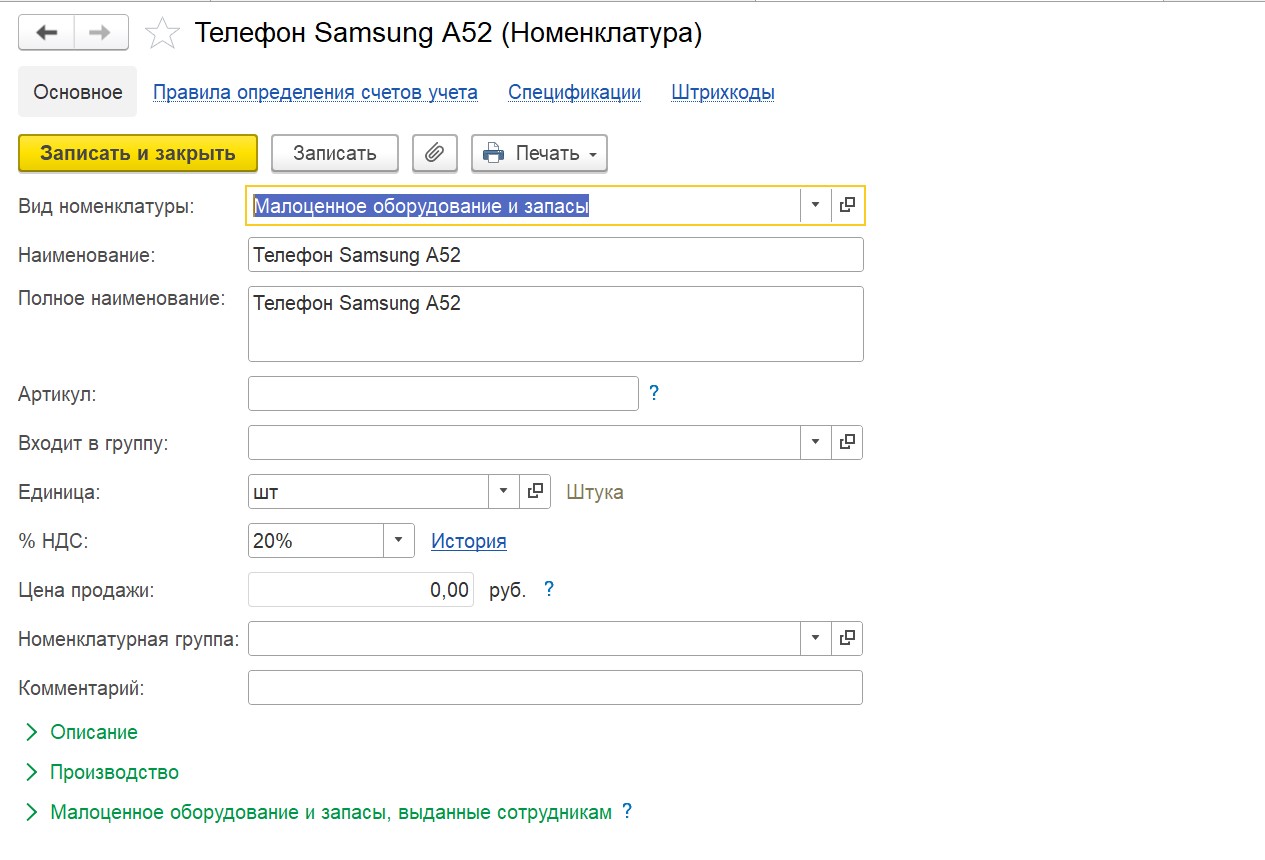Click the 'Телефон Samsung A52 (Номенклатура)' title

click(x=448, y=33)
